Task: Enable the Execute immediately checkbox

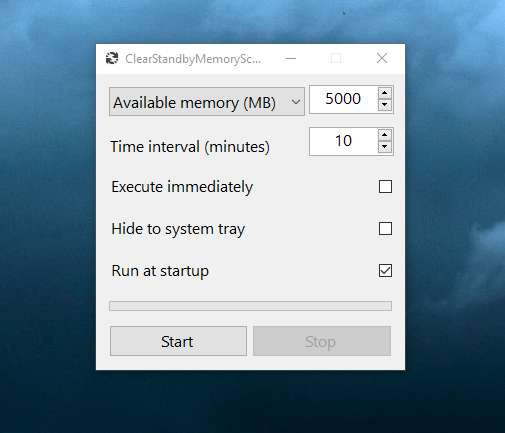Action: [385, 187]
